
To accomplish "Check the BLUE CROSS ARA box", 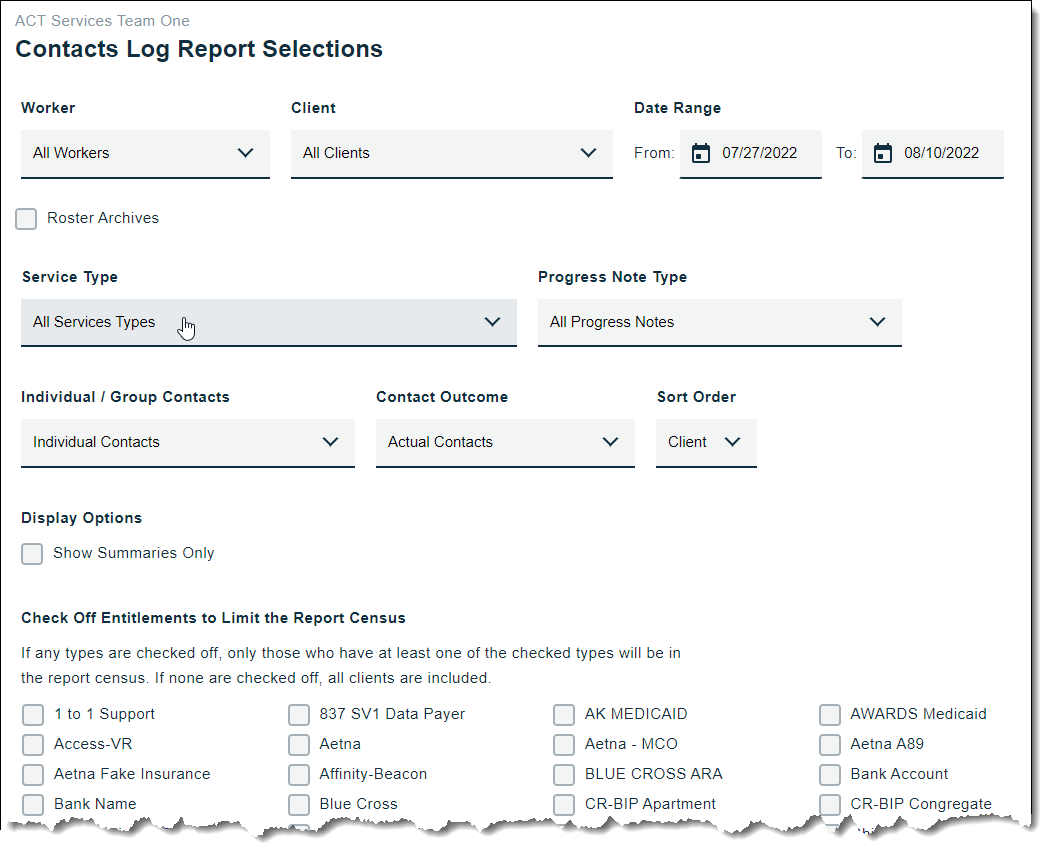I will click(x=564, y=775).
